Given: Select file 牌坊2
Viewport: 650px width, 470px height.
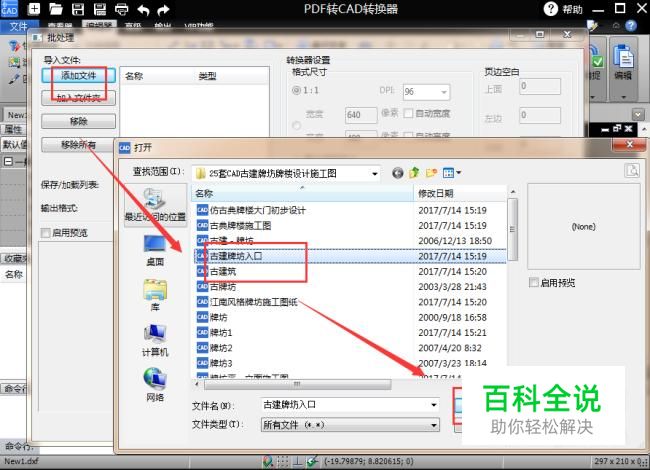Looking at the screenshot, I should tap(214, 348).
